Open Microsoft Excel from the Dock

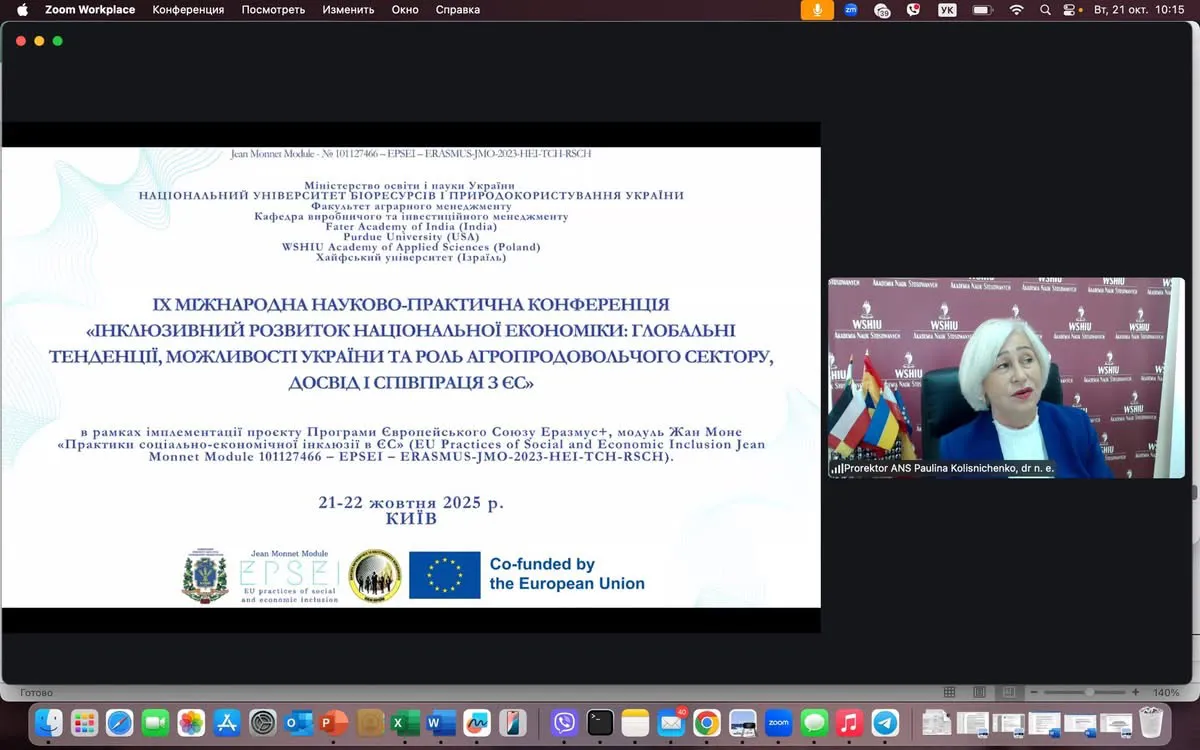405,722
